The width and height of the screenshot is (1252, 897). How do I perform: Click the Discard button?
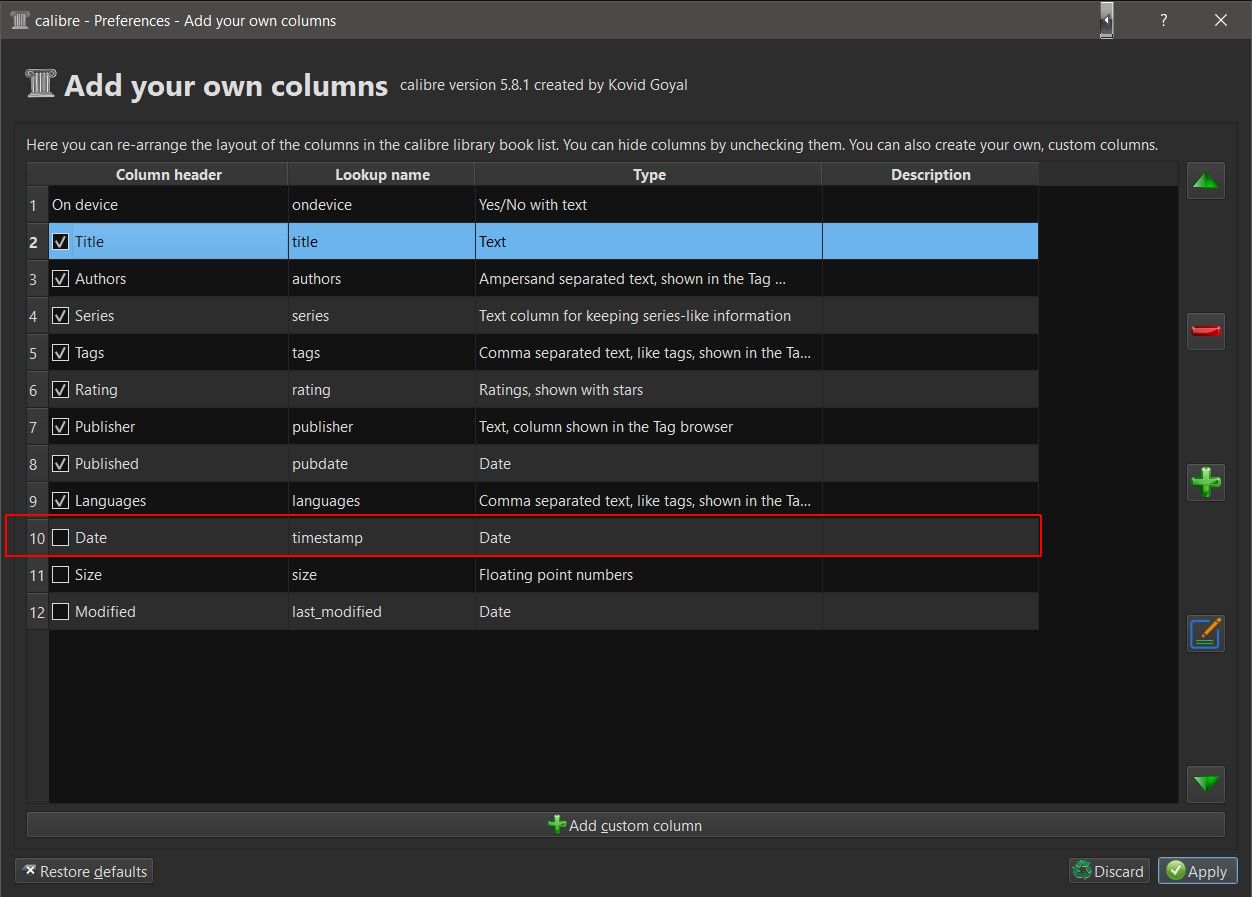click(x=1108, y=871)
